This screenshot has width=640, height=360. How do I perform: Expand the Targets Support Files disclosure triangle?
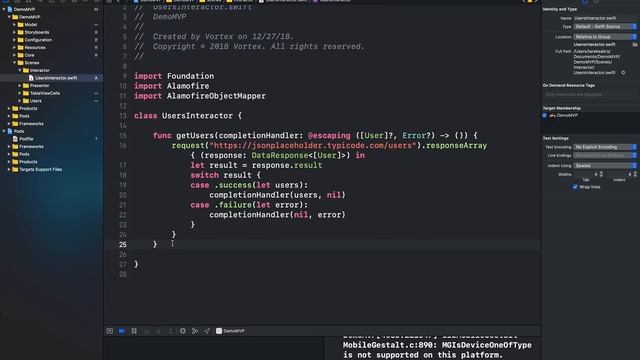pyautogui.click(x=9, y=169)
